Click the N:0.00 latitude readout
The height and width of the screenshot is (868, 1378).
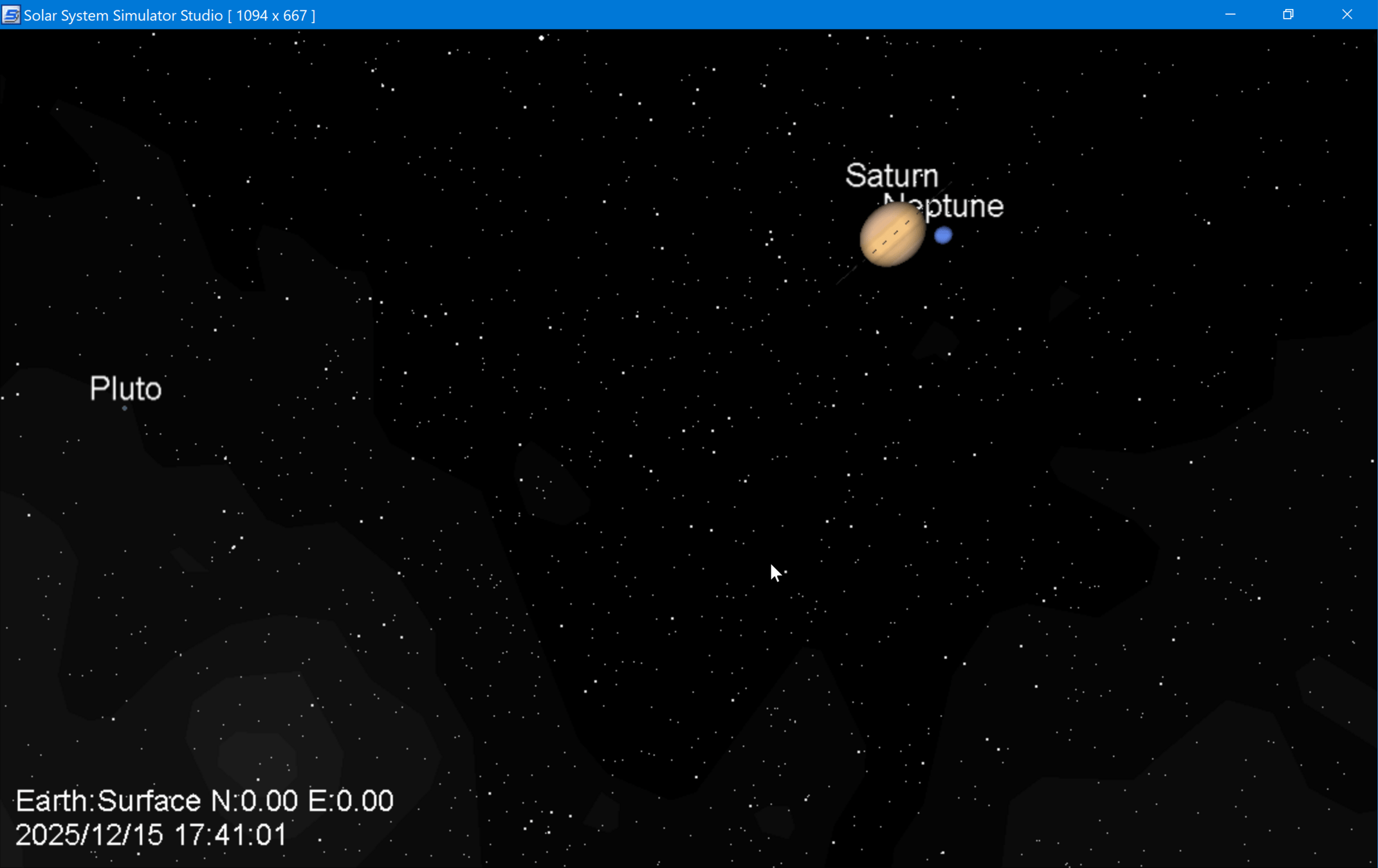[254, 801]
